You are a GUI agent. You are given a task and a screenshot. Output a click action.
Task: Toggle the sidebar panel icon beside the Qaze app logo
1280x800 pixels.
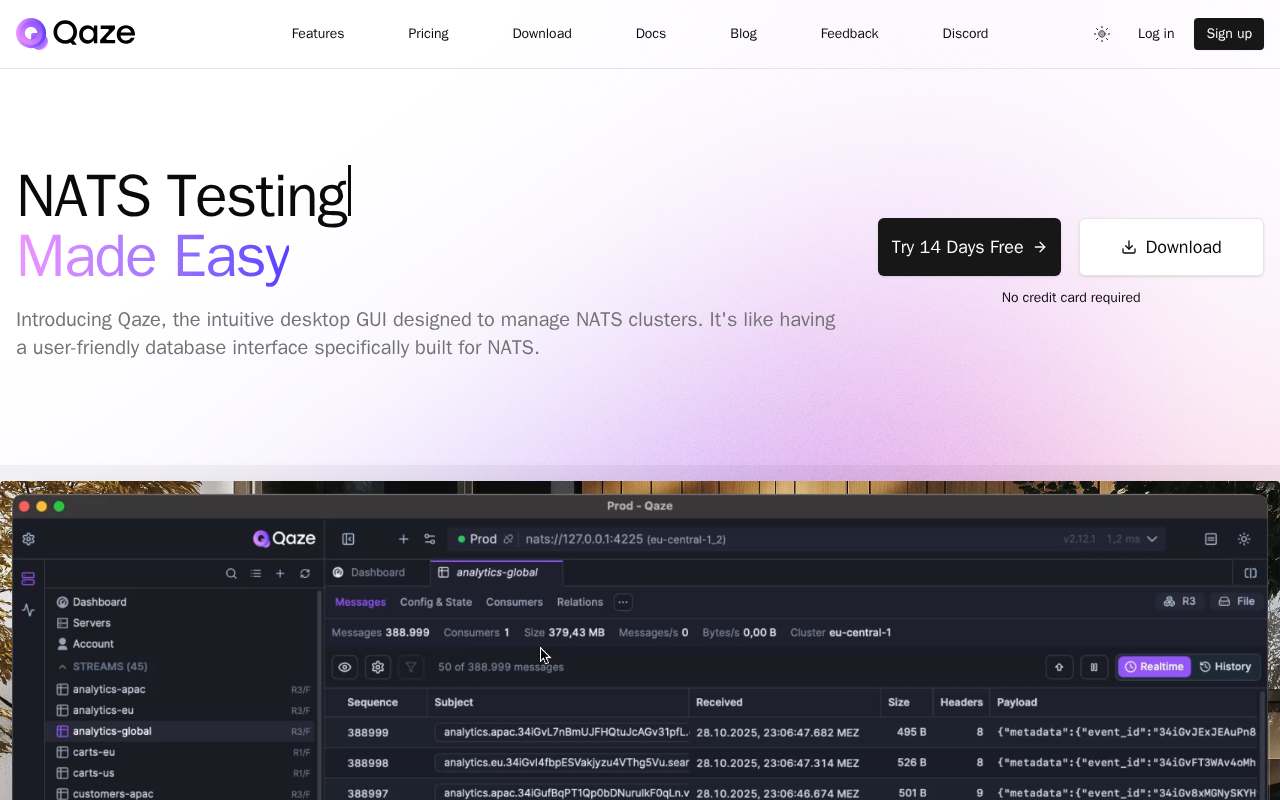pos(348,539)
